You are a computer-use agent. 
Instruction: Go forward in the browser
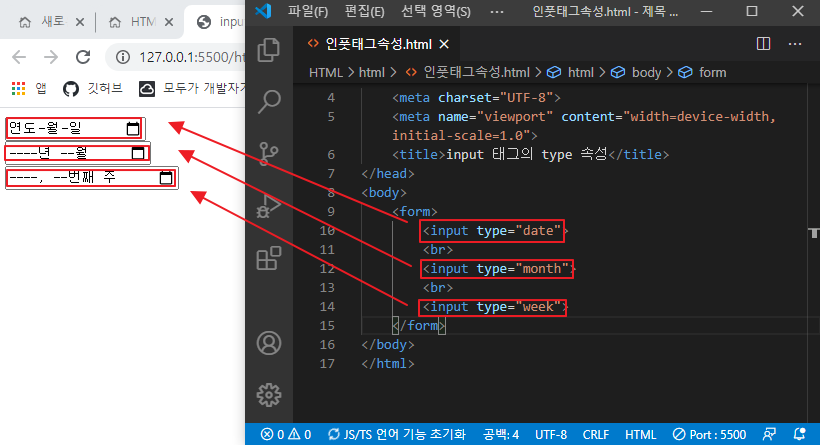[x=51, y=56]
